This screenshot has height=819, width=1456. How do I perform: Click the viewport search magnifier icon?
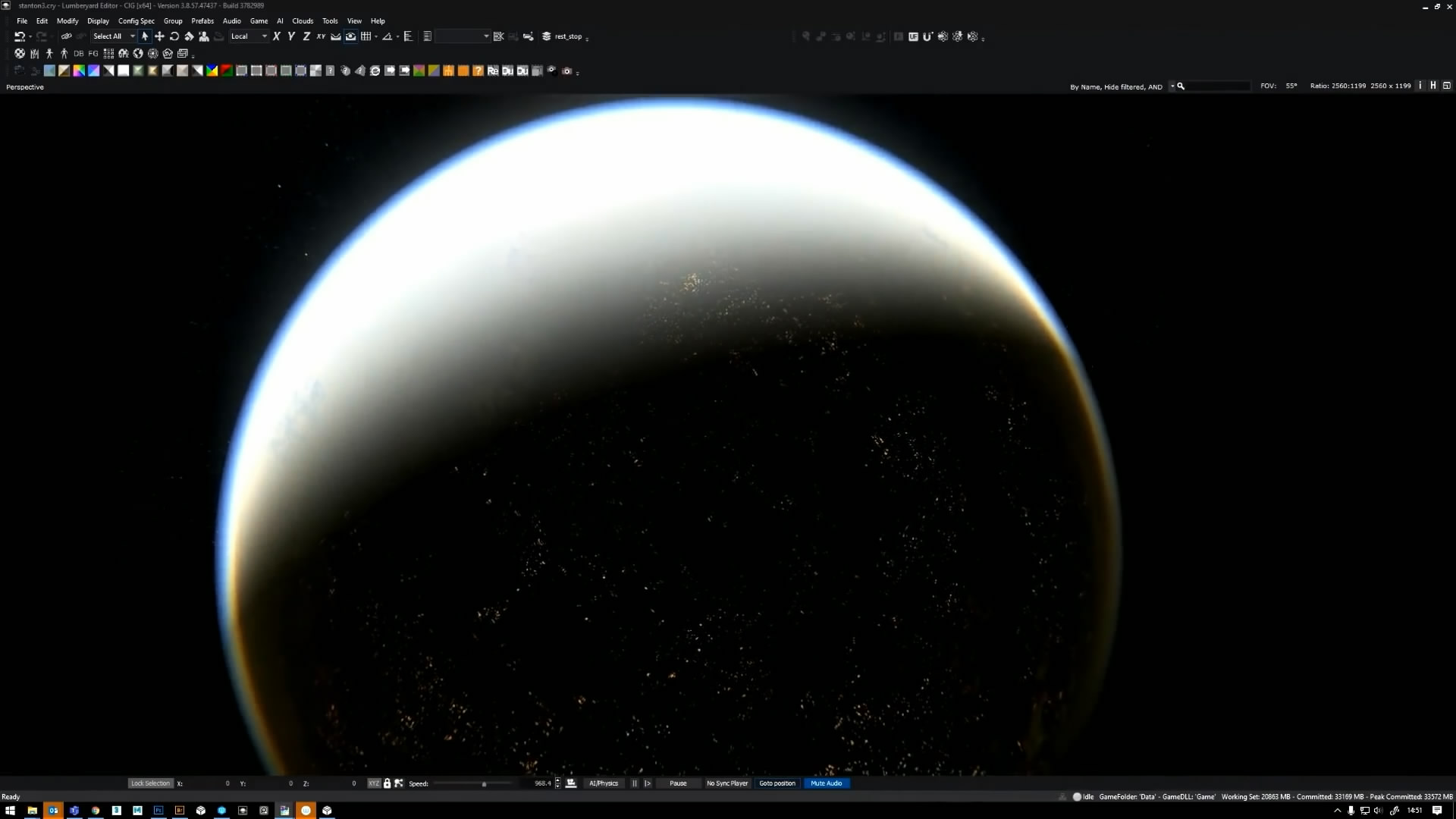tap(1181, 86)
